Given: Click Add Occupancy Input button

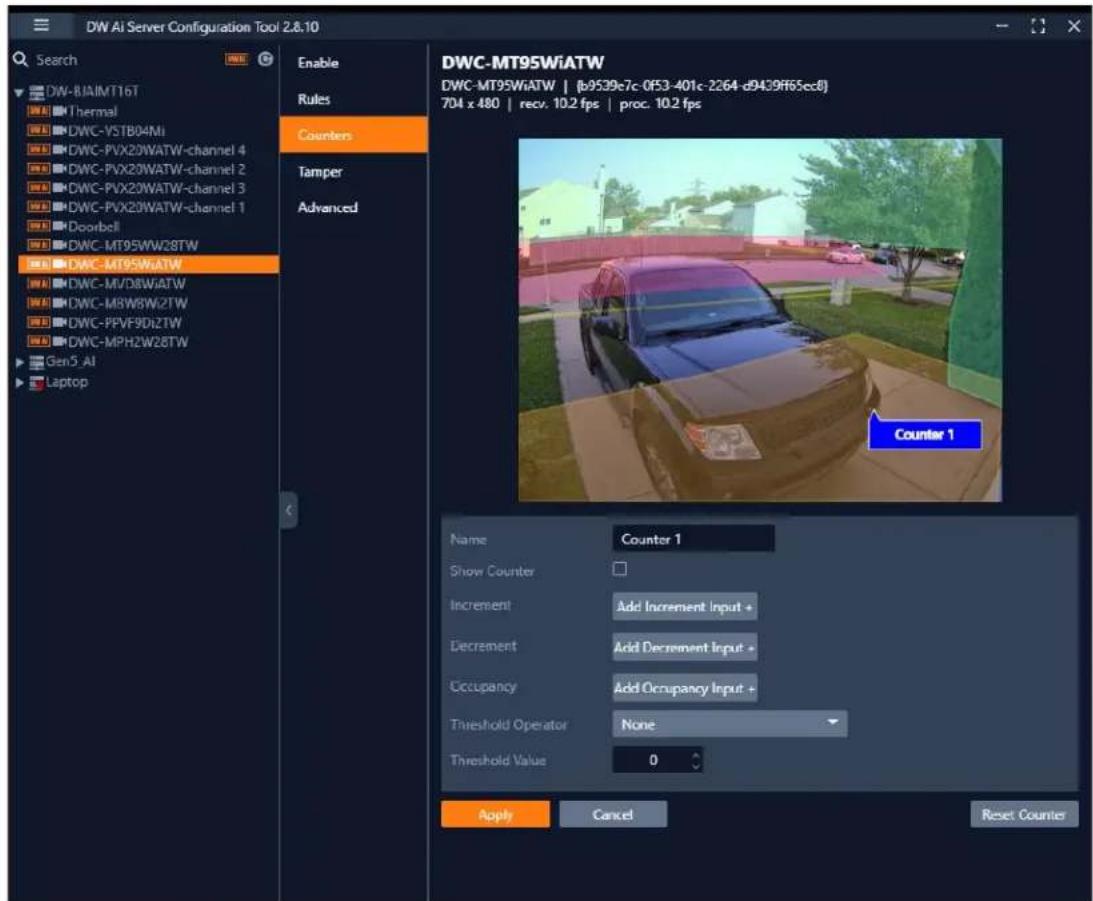Looking at the screenshot, I should point(685,688).
